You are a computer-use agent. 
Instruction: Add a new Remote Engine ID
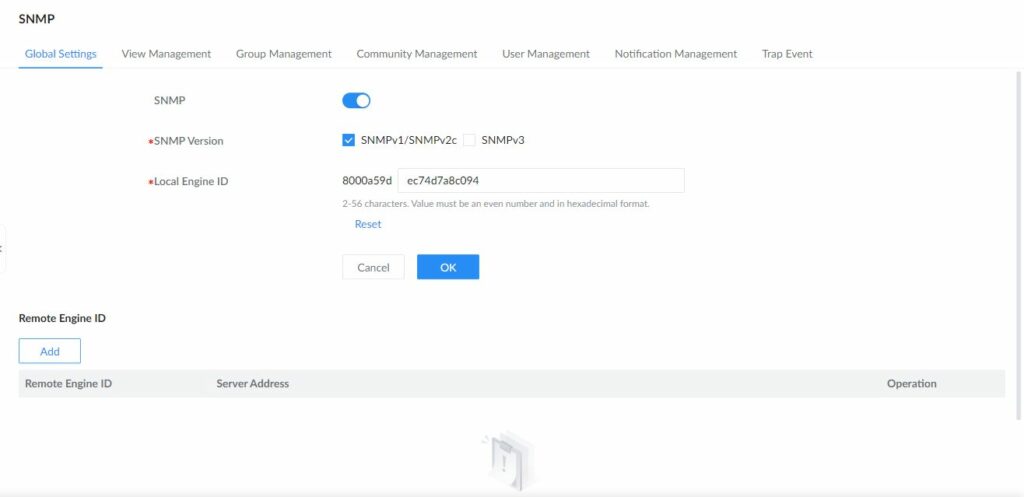pos(50,351)
